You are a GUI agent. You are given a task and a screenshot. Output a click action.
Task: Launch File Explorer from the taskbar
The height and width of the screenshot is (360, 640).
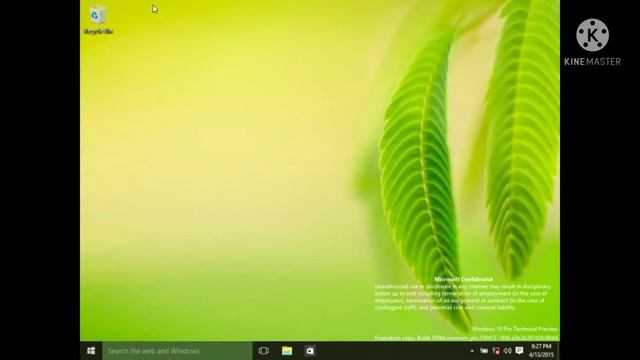click(x=287, y=351)
